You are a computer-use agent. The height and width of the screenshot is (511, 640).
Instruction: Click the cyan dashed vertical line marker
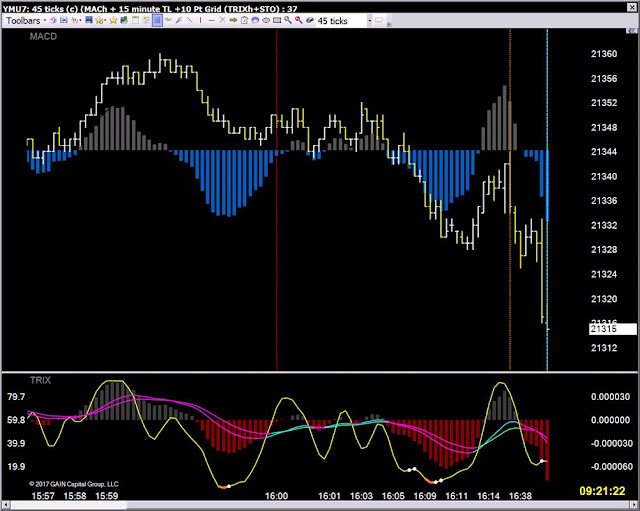[x=547, y=199]
